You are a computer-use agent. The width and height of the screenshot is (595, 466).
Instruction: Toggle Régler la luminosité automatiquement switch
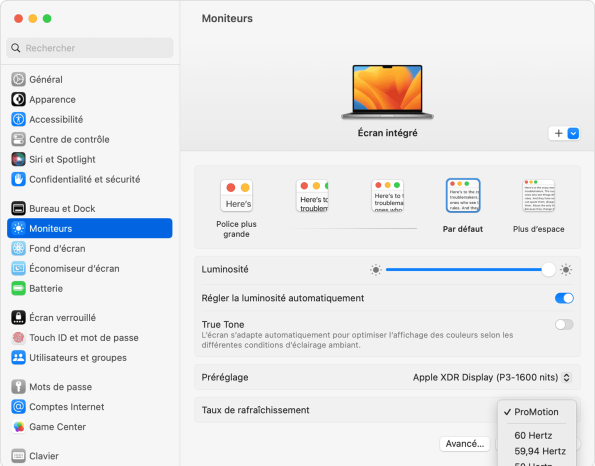(x=564, y=298)
